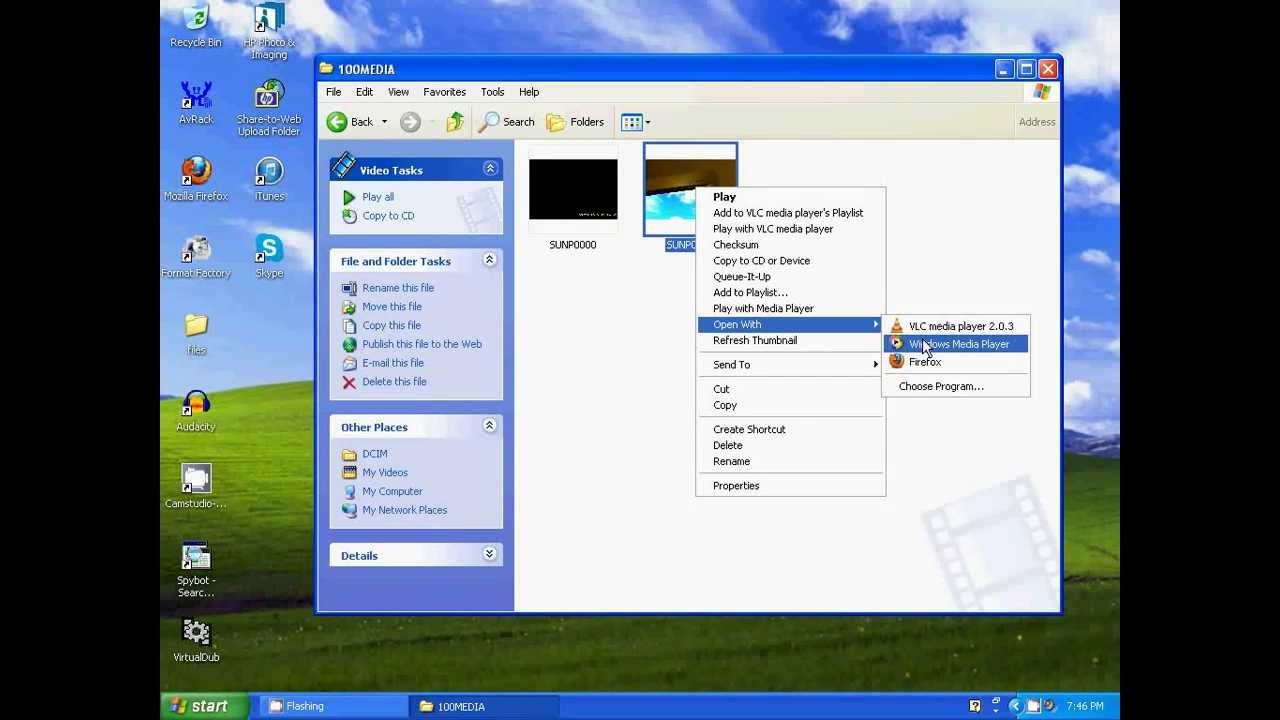Open the Tools menu
The width and height of the screenshot is (1280, 720).
point(492,92)
